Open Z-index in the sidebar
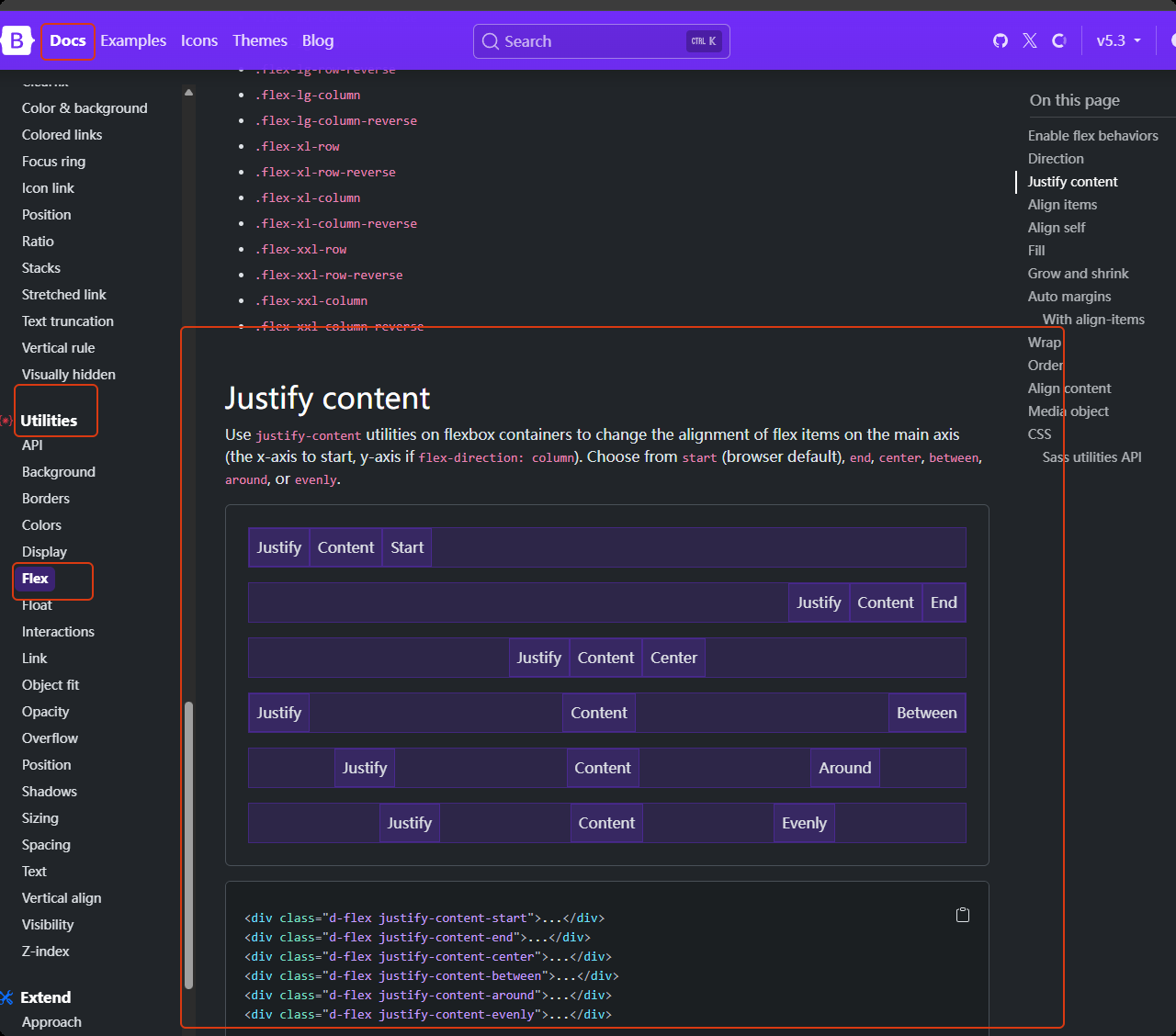1176x1036 pixels. point(46,952)
